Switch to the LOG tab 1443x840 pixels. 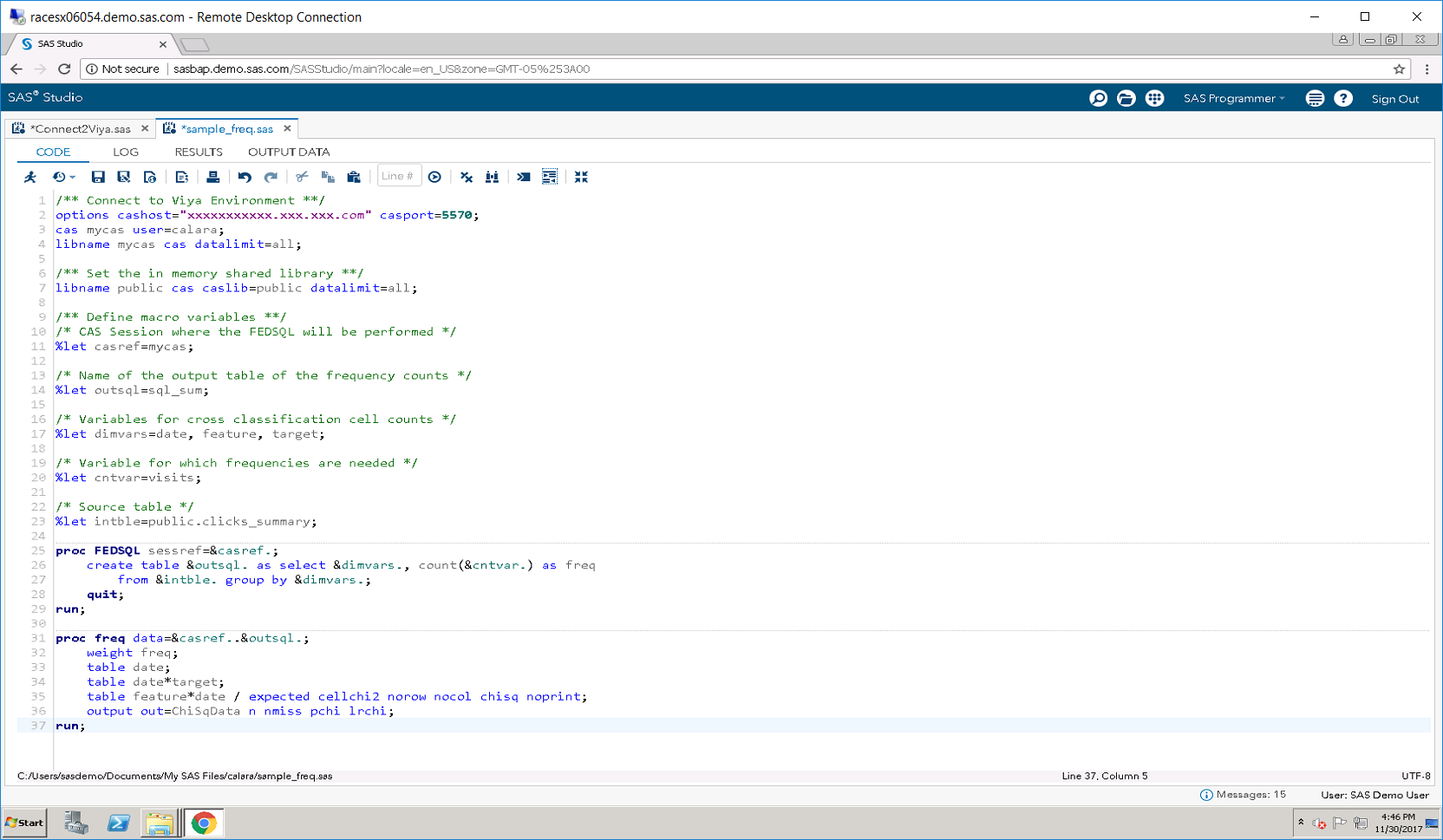pyautogui.click(x=126, y=152)
